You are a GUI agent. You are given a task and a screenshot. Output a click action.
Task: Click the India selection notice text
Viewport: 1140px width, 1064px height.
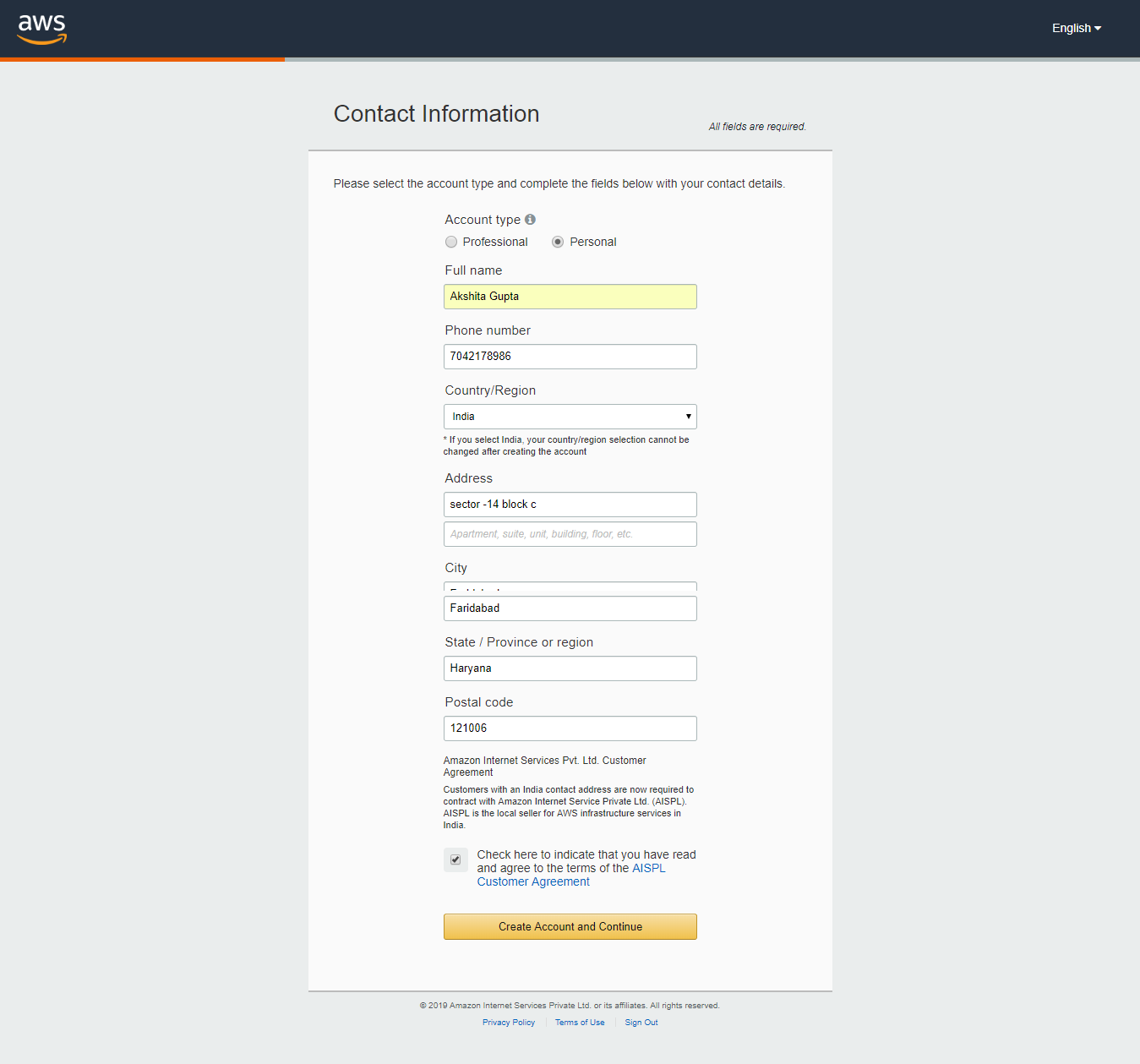click(566, 445)
